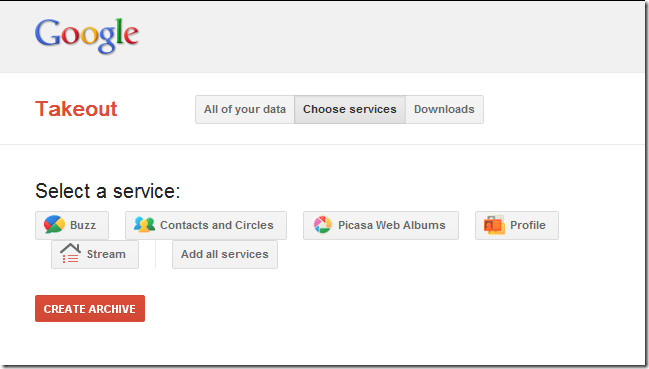Click the divider left of Add all services

click(156, 254)
